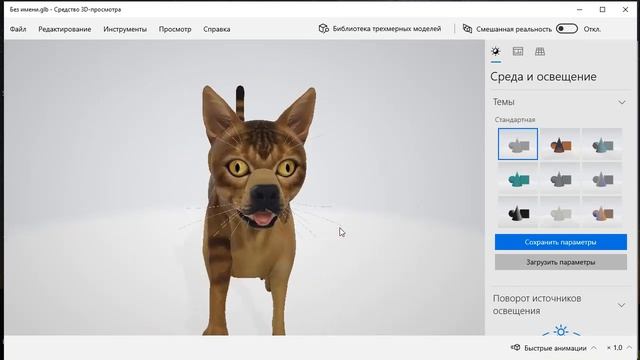Click the mixed reality icon
Viewport: 640px width, 360px height.
pos(467,29)
